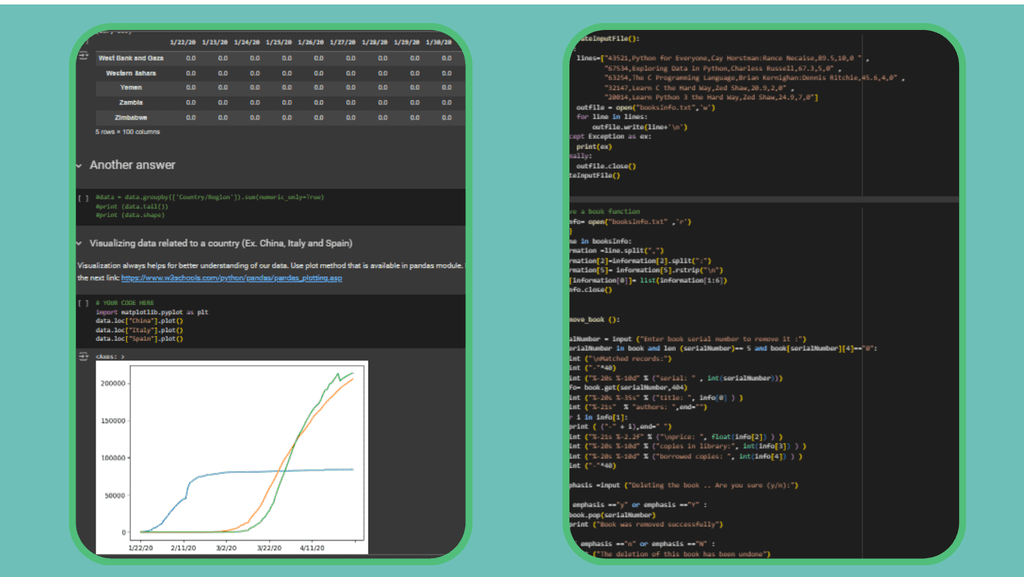Viewport: 1024px width, 577px height.
Task: Click the "Learn Python 3 the Hard Way" line
Action: coord(711,97)
